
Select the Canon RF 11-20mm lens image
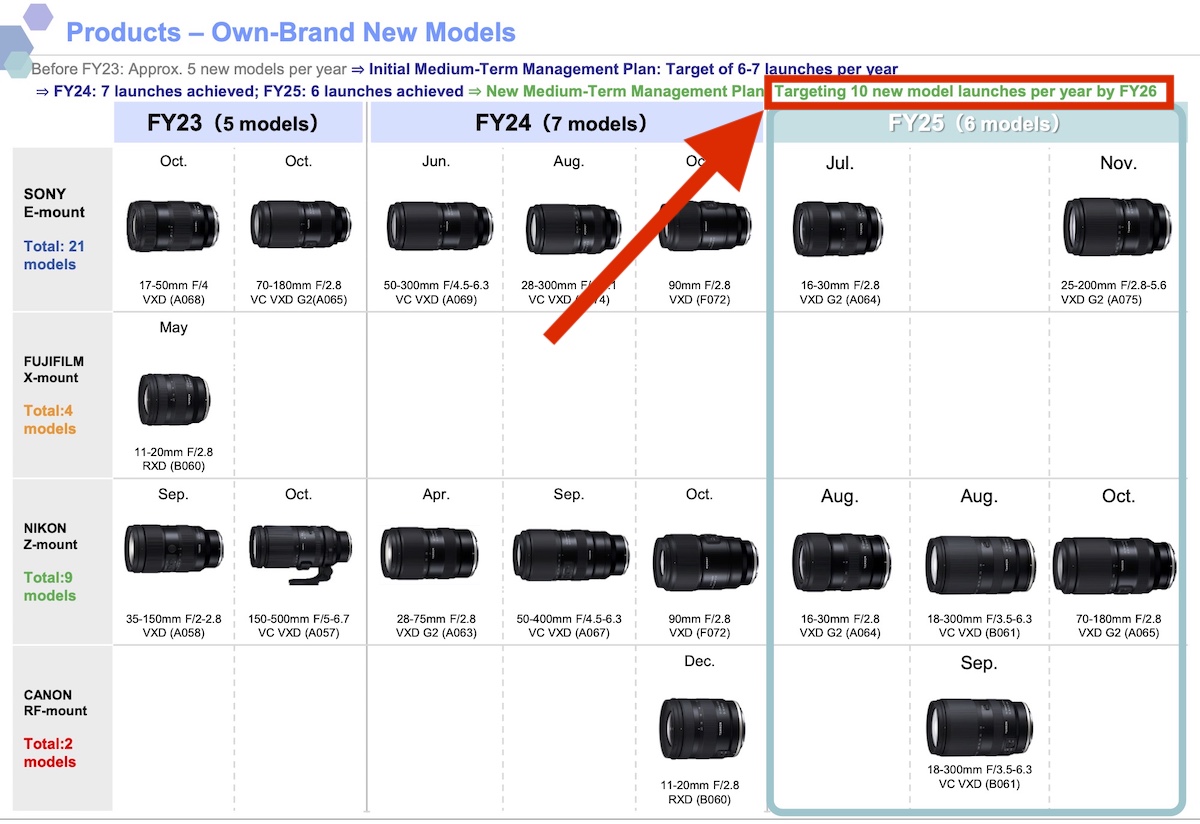[x=699, y=728]
